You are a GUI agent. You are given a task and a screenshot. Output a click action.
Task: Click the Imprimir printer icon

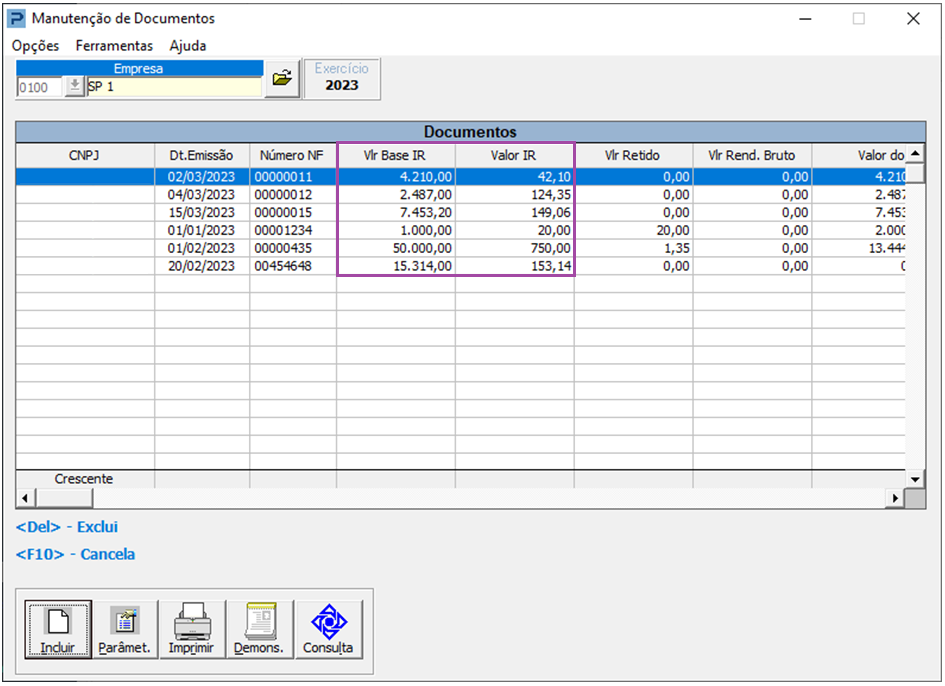coord(191,630)
